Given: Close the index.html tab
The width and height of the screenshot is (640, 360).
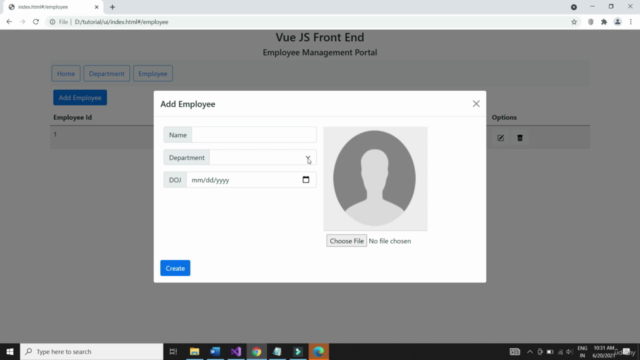Looking at the screenshot, I should tap(97, 7).
